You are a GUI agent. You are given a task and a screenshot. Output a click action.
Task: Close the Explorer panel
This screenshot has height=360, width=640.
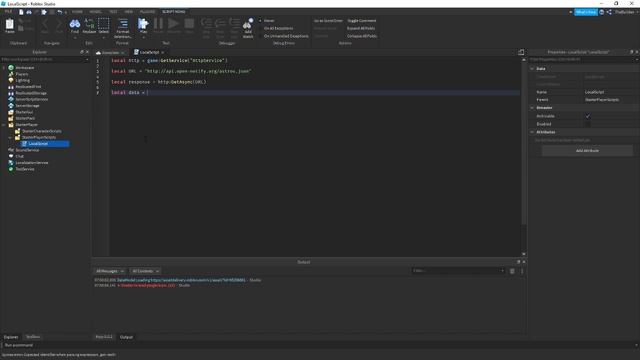87,52
